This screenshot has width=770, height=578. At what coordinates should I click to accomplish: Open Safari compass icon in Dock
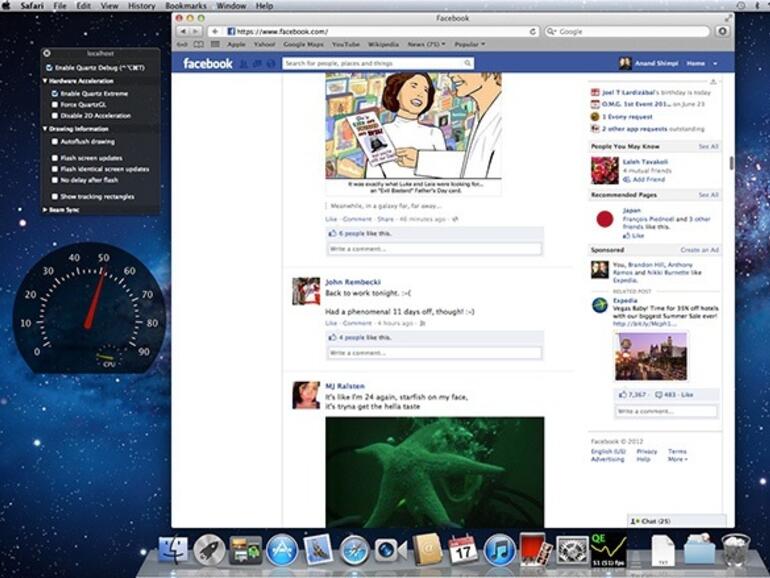tap(354, 550)
